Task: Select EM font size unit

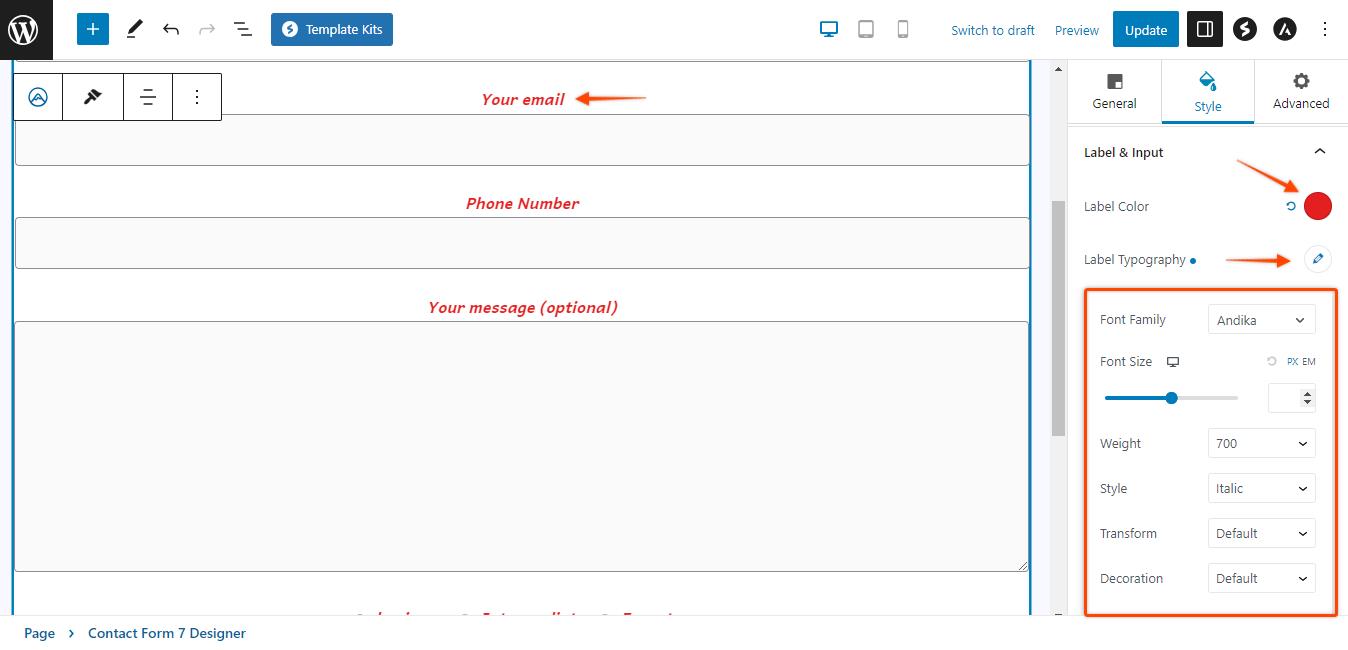Action: (x=1309, y=362)
